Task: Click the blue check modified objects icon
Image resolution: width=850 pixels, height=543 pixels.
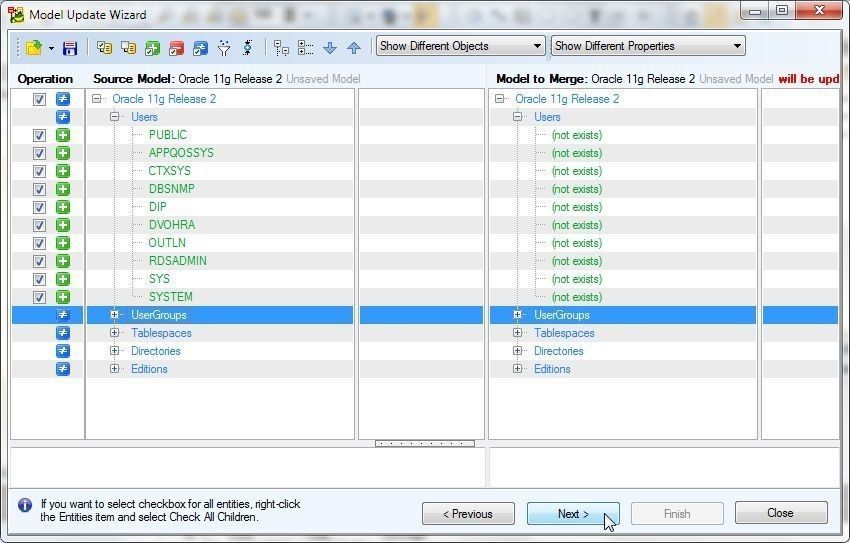Action: coord(200,48)
